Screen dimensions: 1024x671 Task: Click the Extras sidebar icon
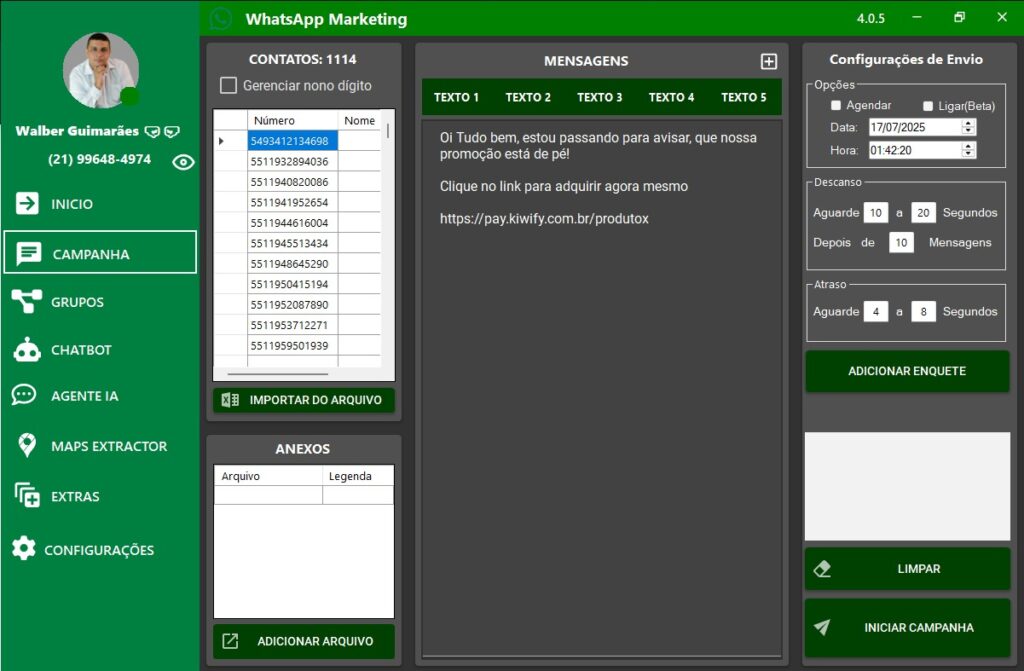tap(27, 496)
